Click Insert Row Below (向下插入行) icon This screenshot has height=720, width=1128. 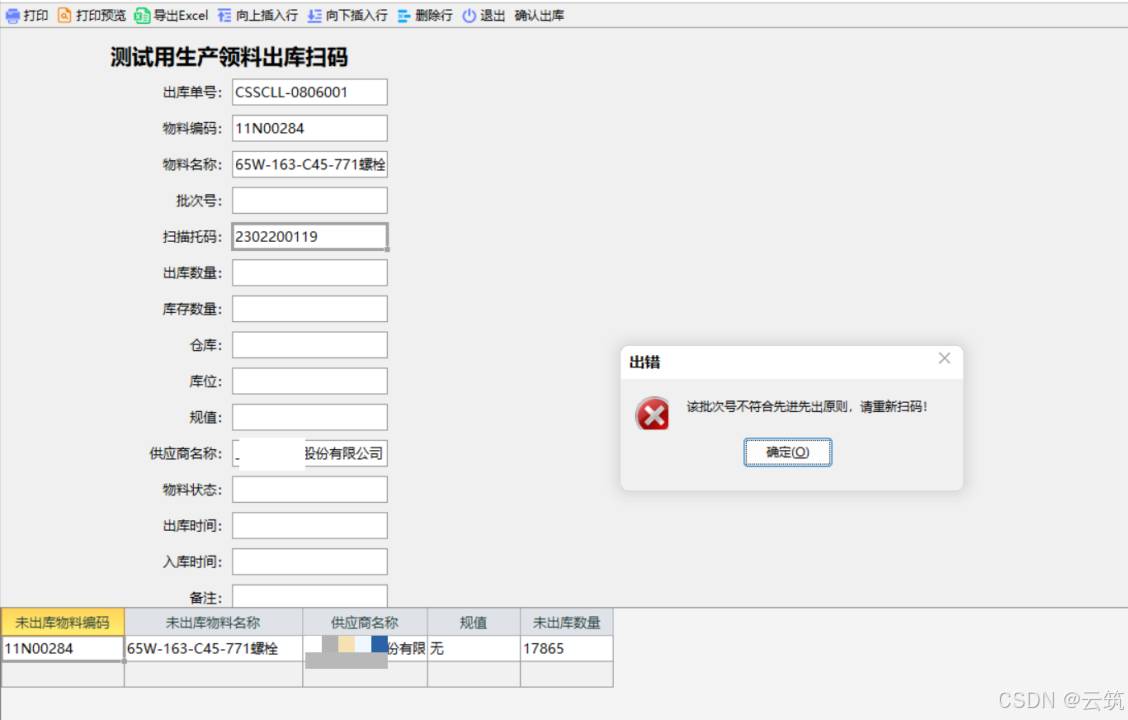315,16
